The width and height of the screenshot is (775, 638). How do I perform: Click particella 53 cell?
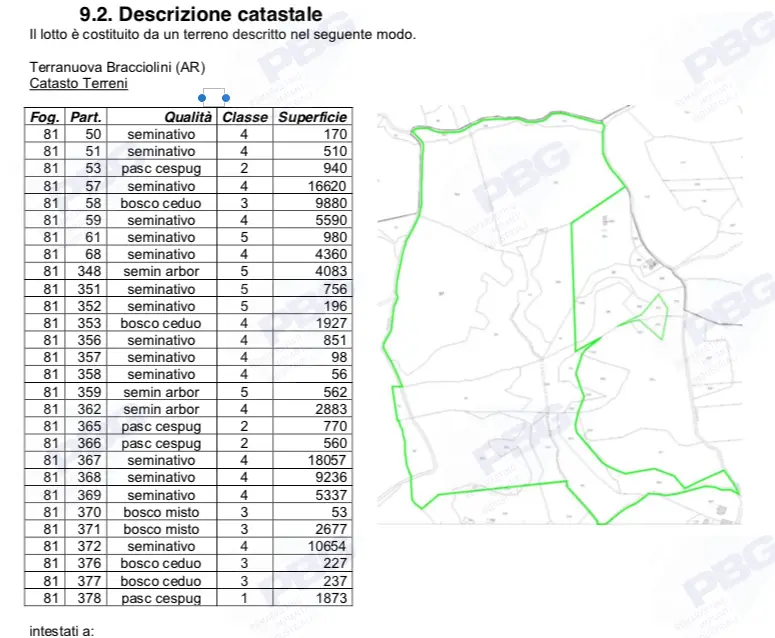pyautogui.click(x=86, y=169)
